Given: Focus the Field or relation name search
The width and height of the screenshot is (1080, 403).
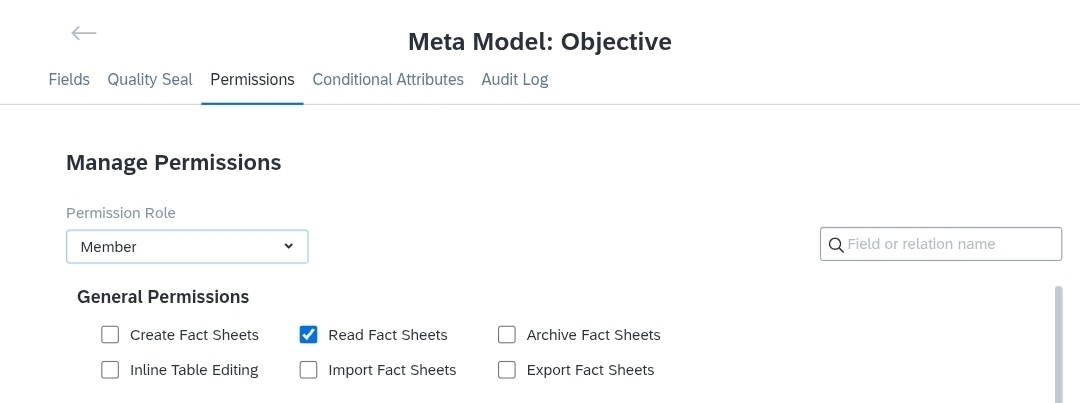Looking at the screenshot, I should [941, 244].
